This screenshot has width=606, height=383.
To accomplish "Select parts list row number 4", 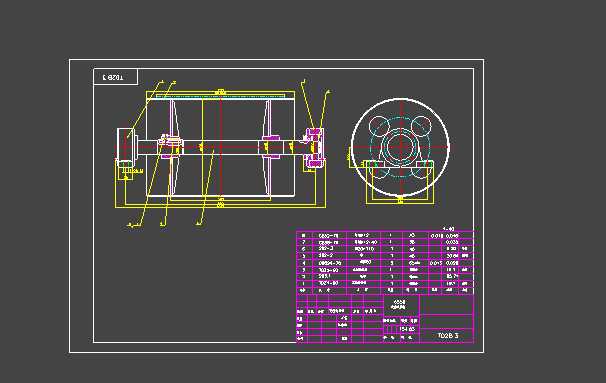I will coord(385,263).
